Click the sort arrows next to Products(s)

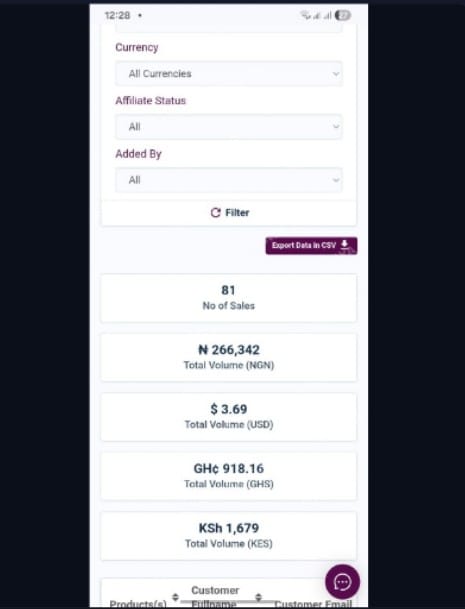[175, 597]
